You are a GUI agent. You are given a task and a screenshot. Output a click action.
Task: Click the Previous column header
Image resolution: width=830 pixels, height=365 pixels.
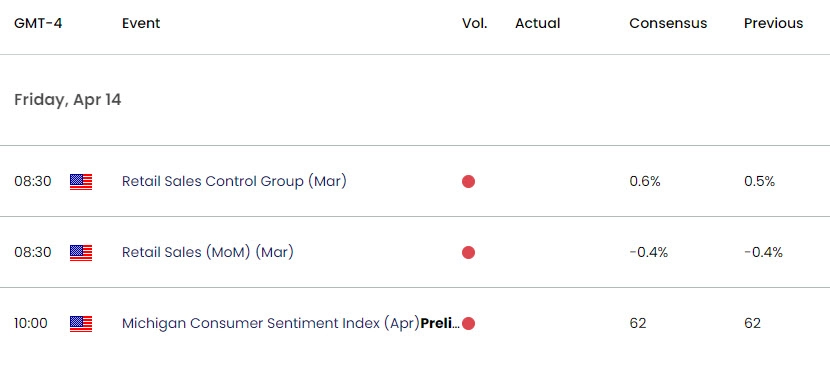[x=773, y=23]
